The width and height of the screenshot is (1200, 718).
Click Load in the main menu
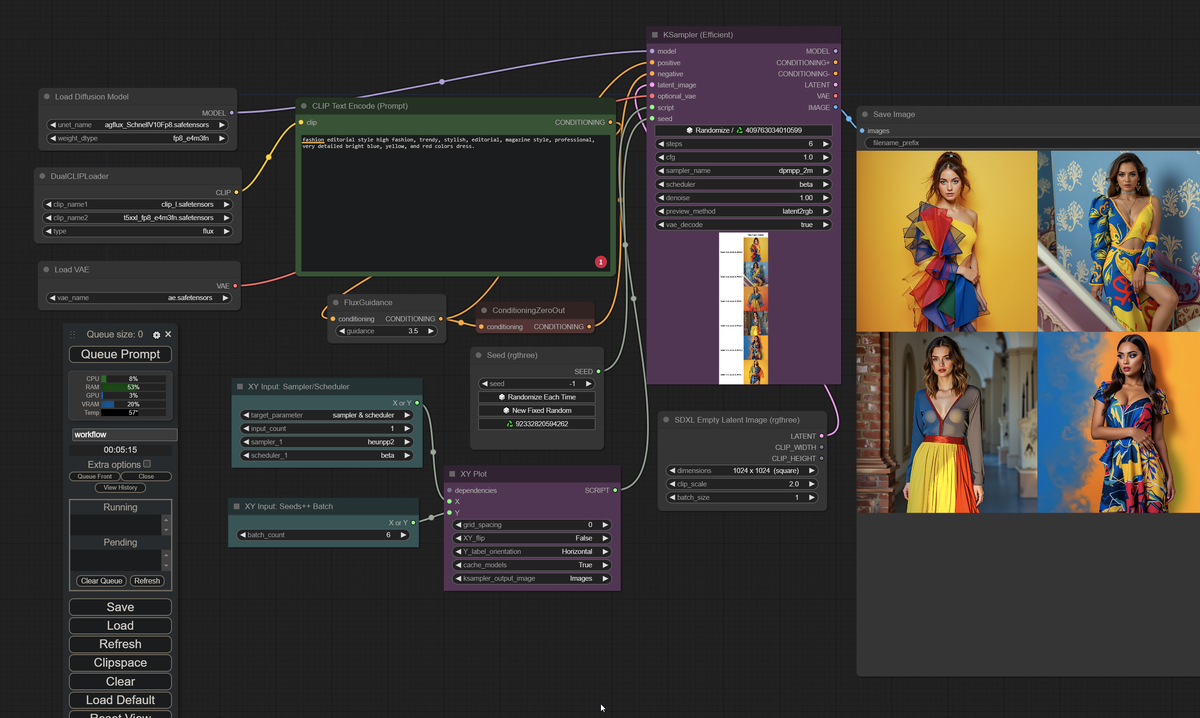click(x=120, y=626)
